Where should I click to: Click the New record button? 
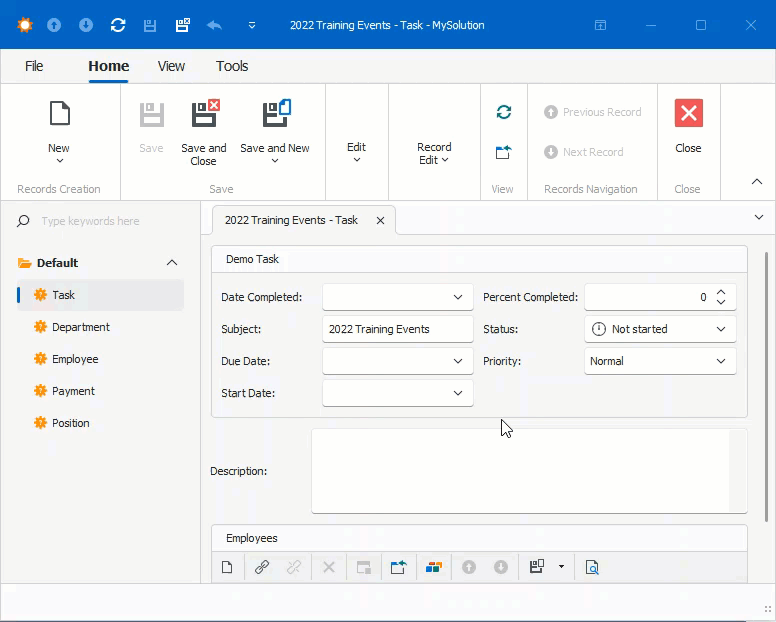tap(59, 133)
